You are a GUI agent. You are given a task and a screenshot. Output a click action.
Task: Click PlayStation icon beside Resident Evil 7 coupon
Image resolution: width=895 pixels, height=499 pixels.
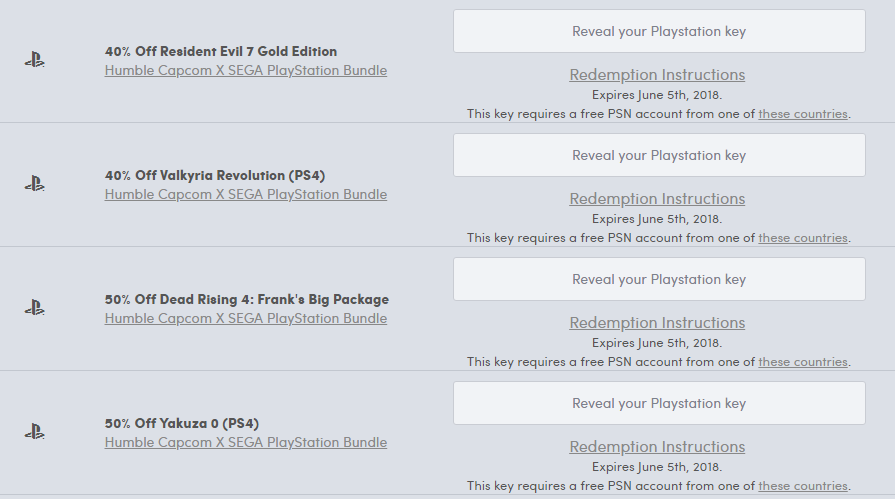click(34, 60)
